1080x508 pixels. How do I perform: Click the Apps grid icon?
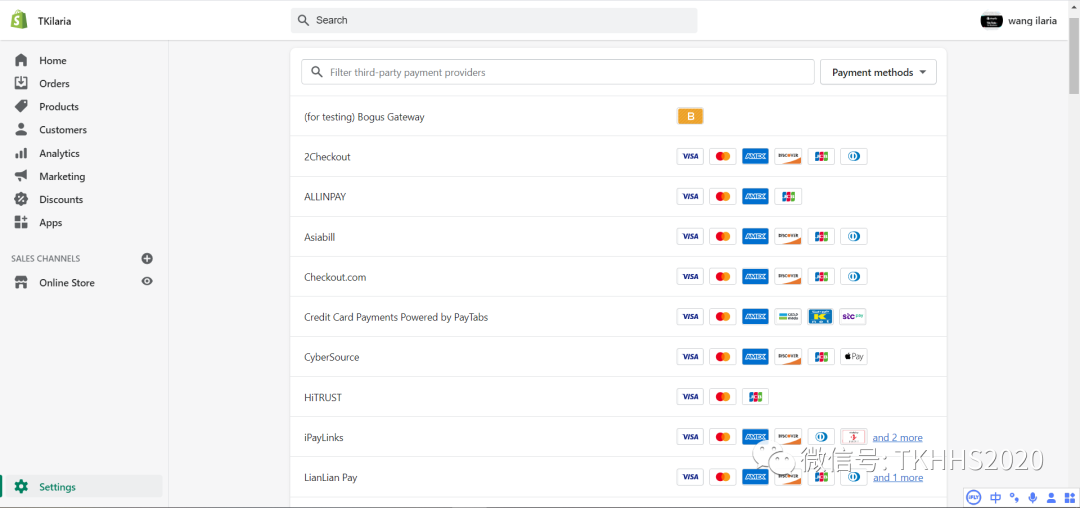tap(21, 222)
